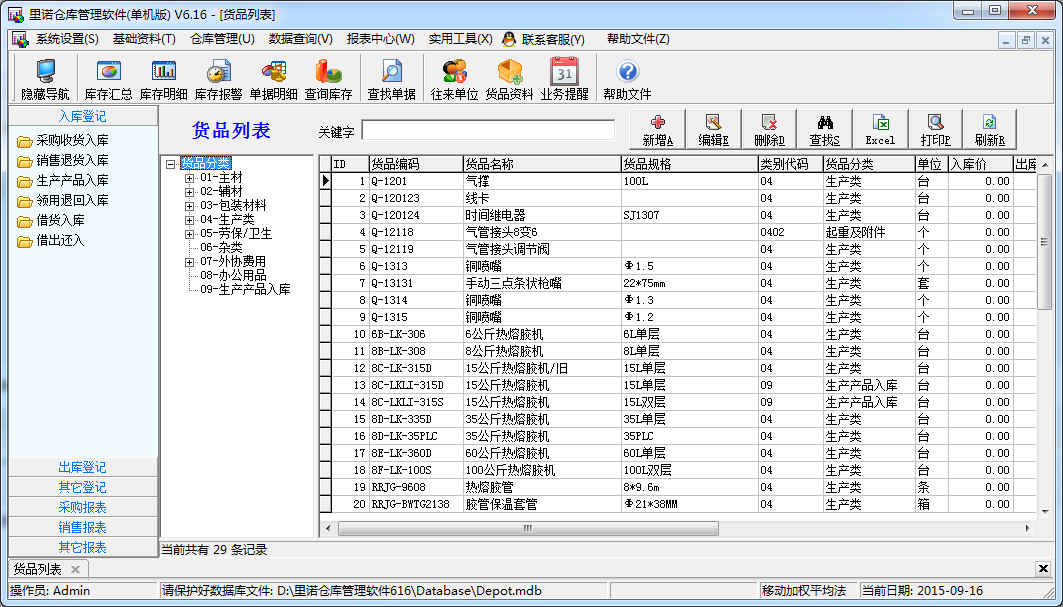Image resolution: width=1063 pixels, height=607 pixels.
Task: Click the 关键字 search input field
Action: 488,131
